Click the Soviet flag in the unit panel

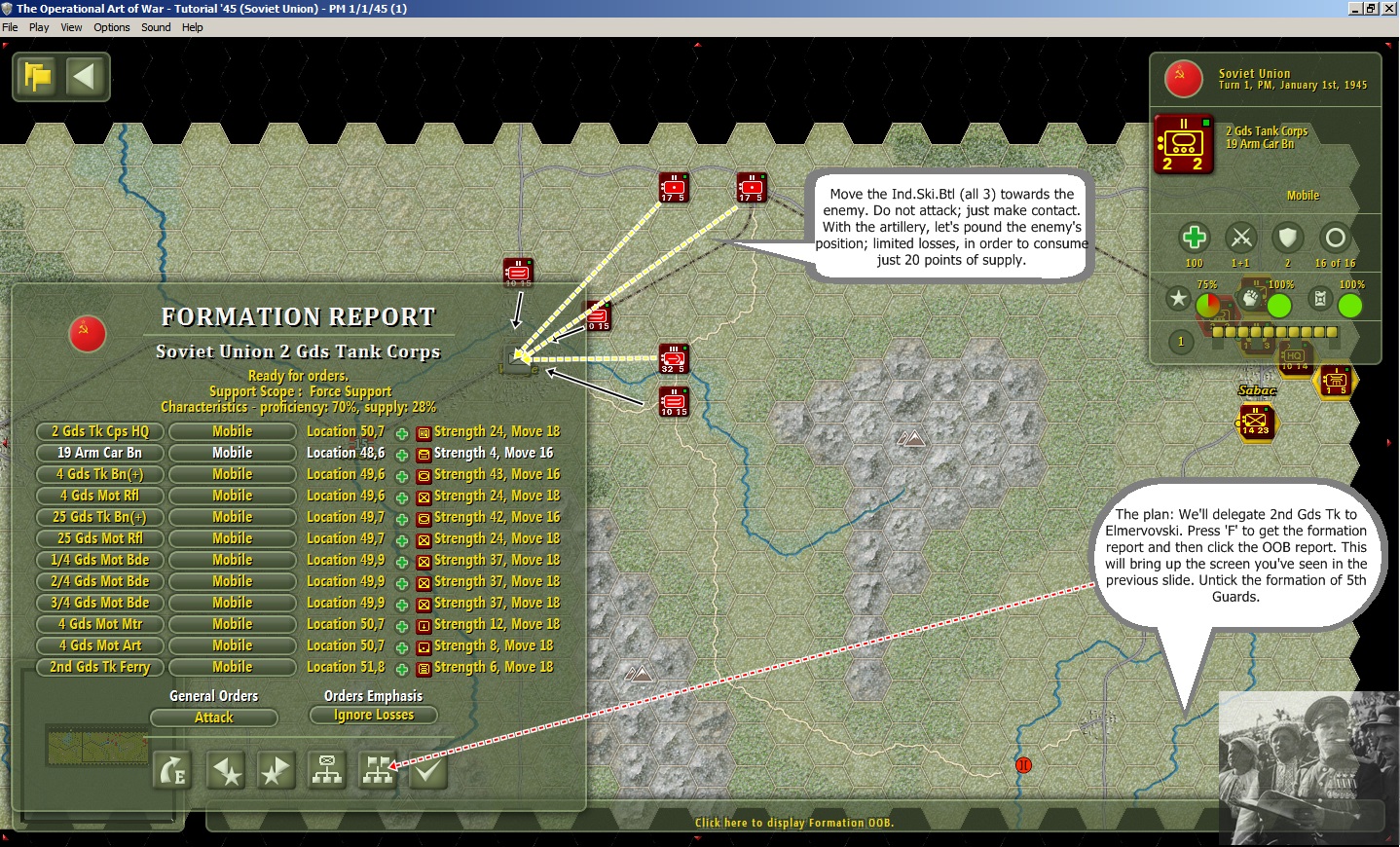click(x=1184, y=79)
